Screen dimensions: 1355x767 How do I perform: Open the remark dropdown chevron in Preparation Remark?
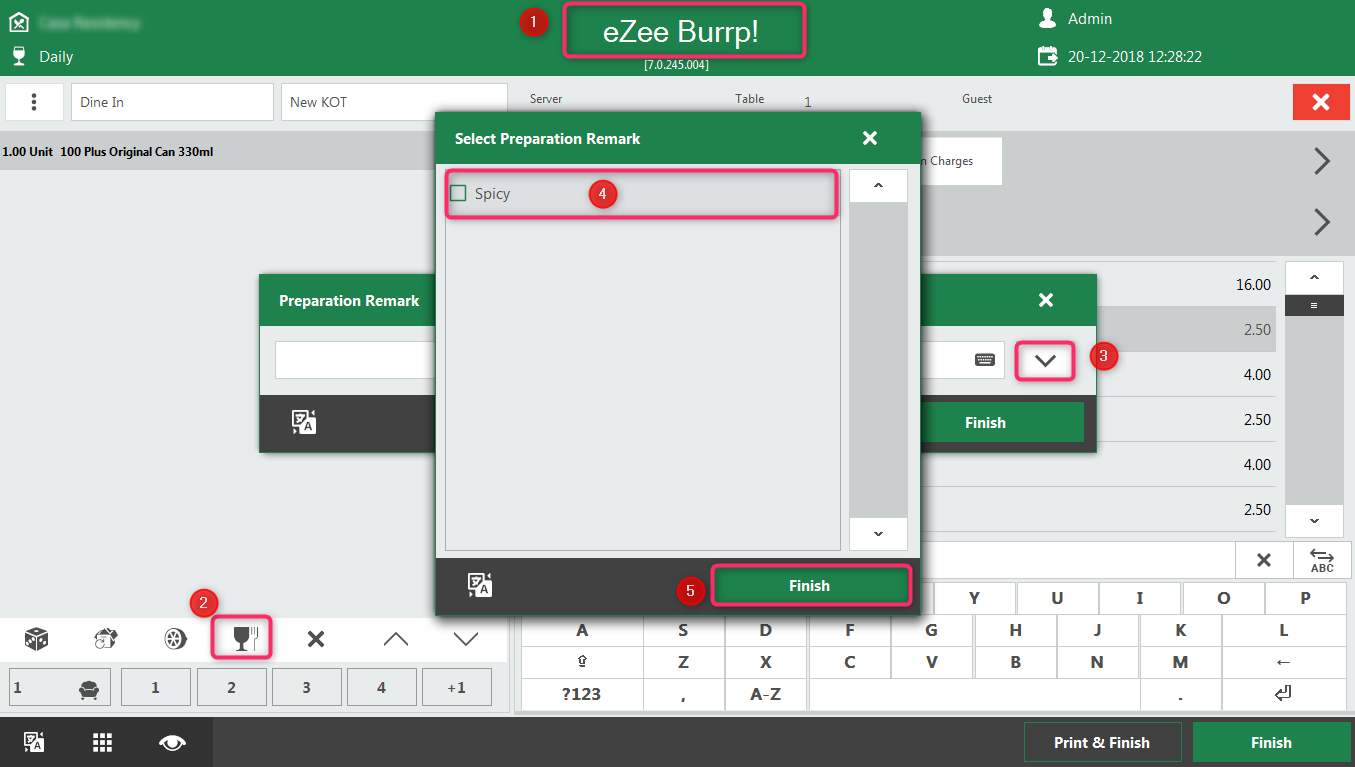click(1045, 361)
